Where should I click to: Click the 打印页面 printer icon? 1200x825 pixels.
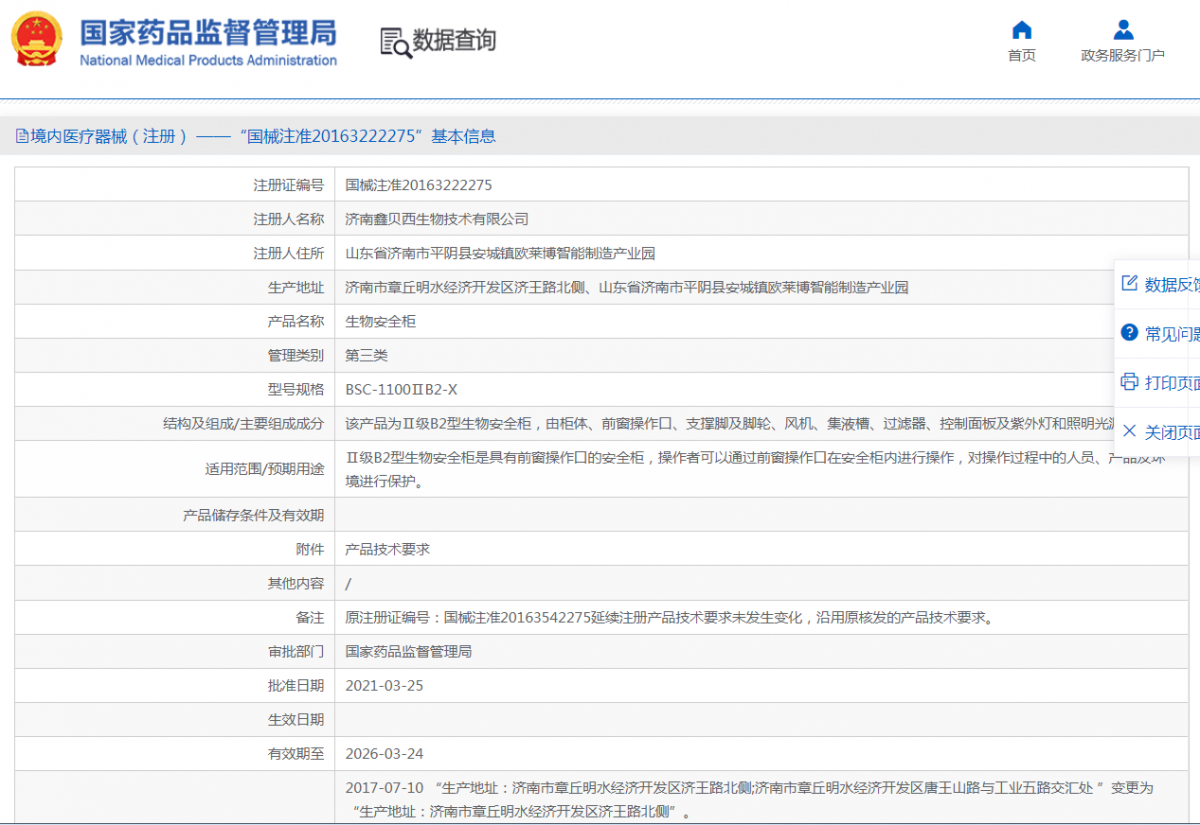pos(1129,382)
